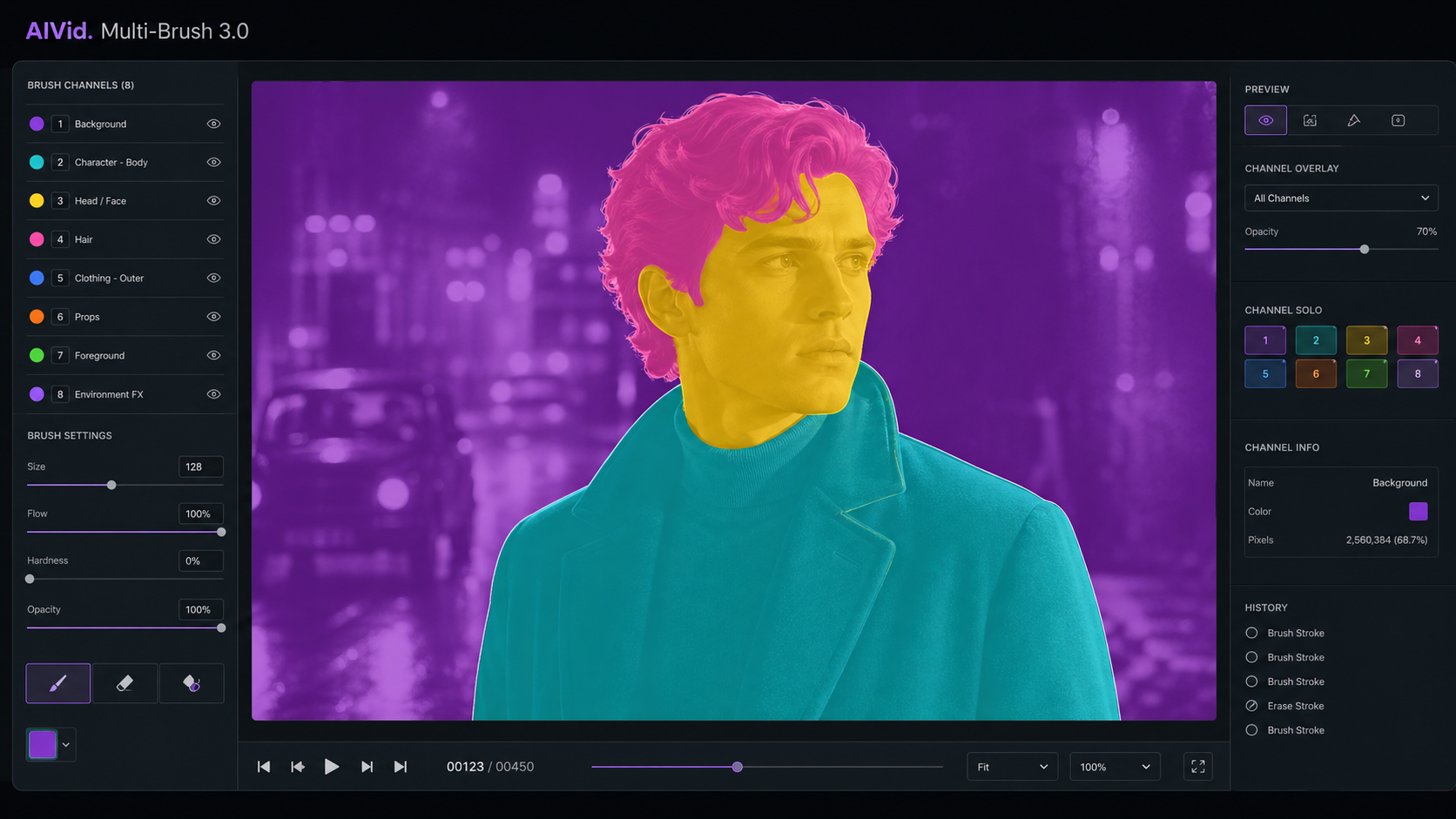Open the Fit view dropdown
1456x819 pixels.
(x=1012, y=767)
